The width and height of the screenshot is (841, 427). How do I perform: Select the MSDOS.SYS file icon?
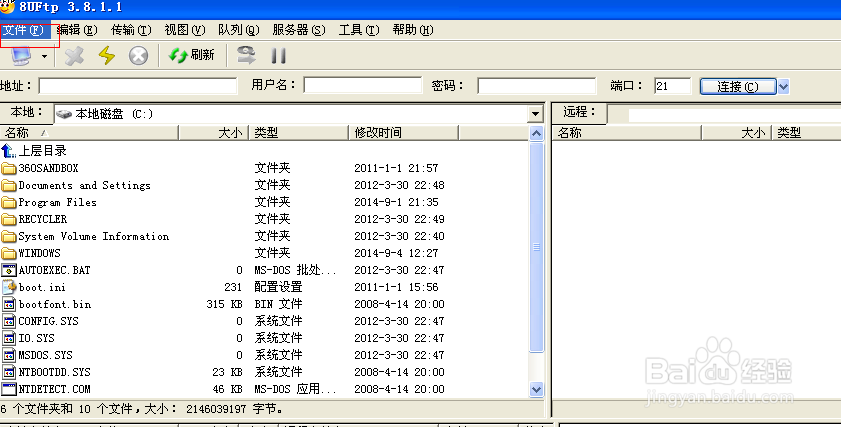9,355
